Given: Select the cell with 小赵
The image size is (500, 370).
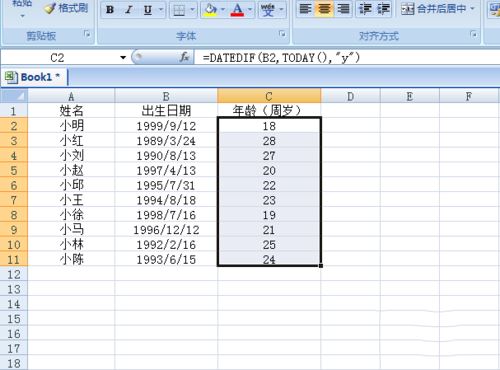Looking at the screenshot, I should pos(71,170).
